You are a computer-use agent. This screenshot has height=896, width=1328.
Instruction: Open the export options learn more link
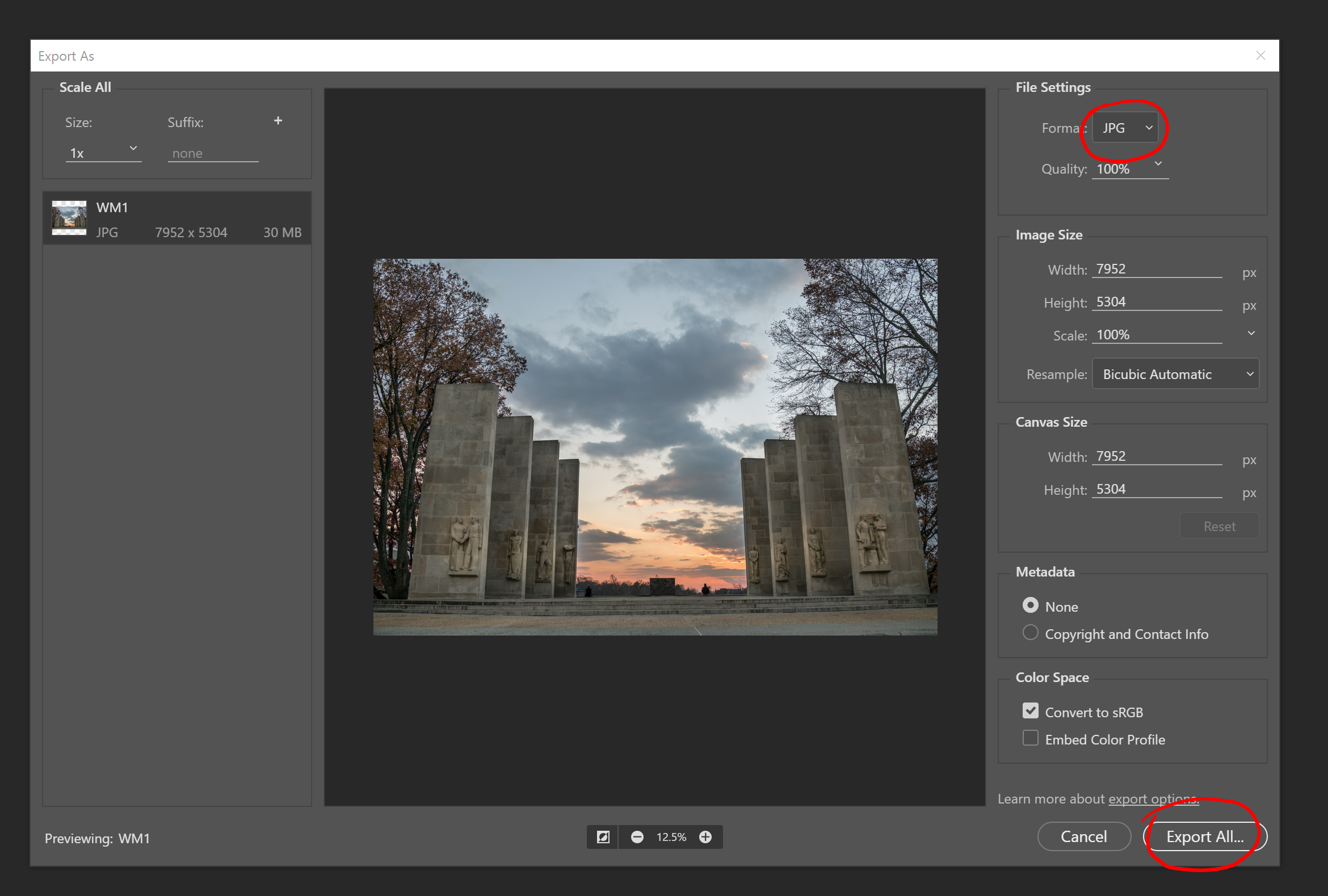tap(1153, 798)
